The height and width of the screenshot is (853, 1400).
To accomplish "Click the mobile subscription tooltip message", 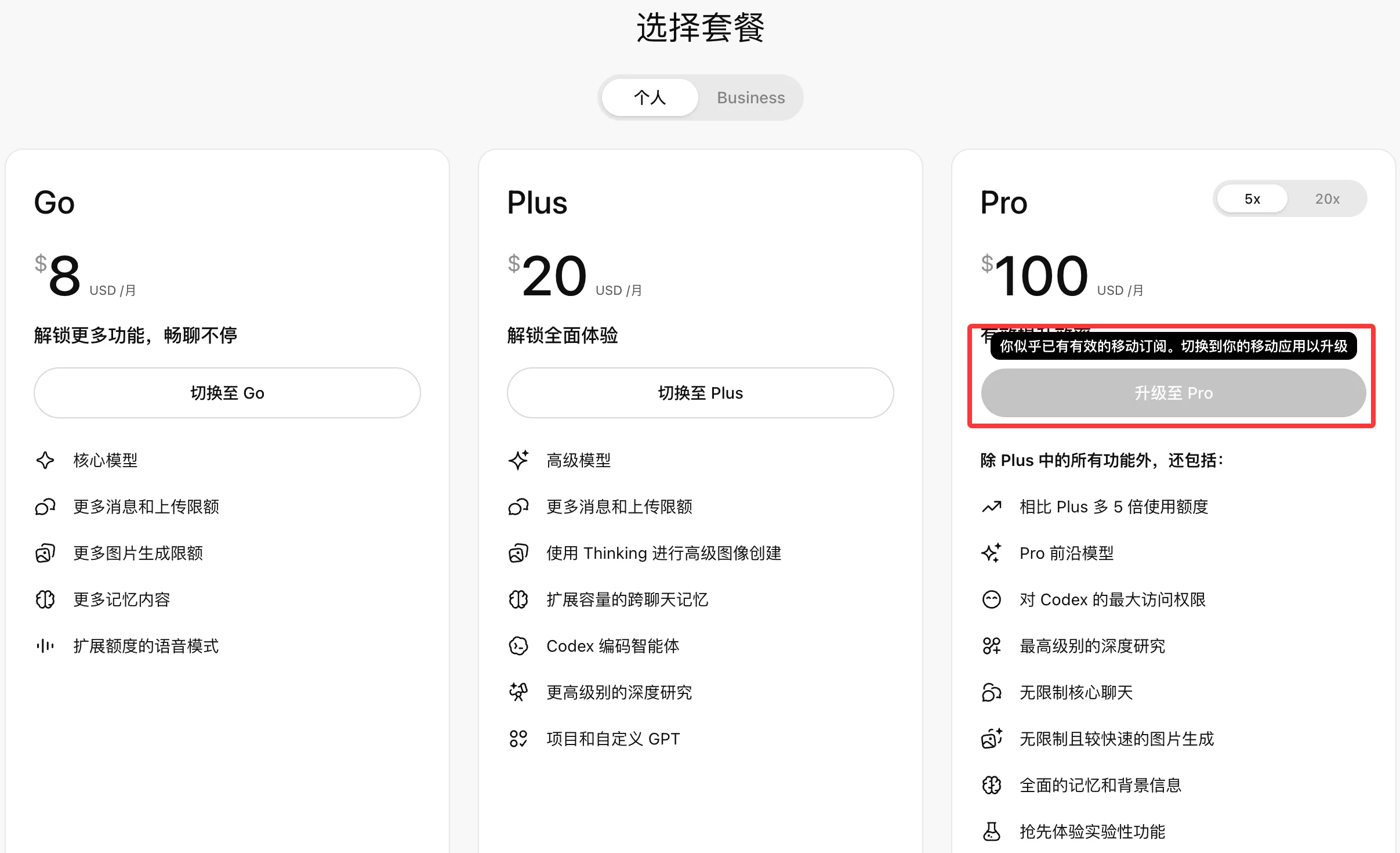I will pyautogui.click(x=1173, y=346).
